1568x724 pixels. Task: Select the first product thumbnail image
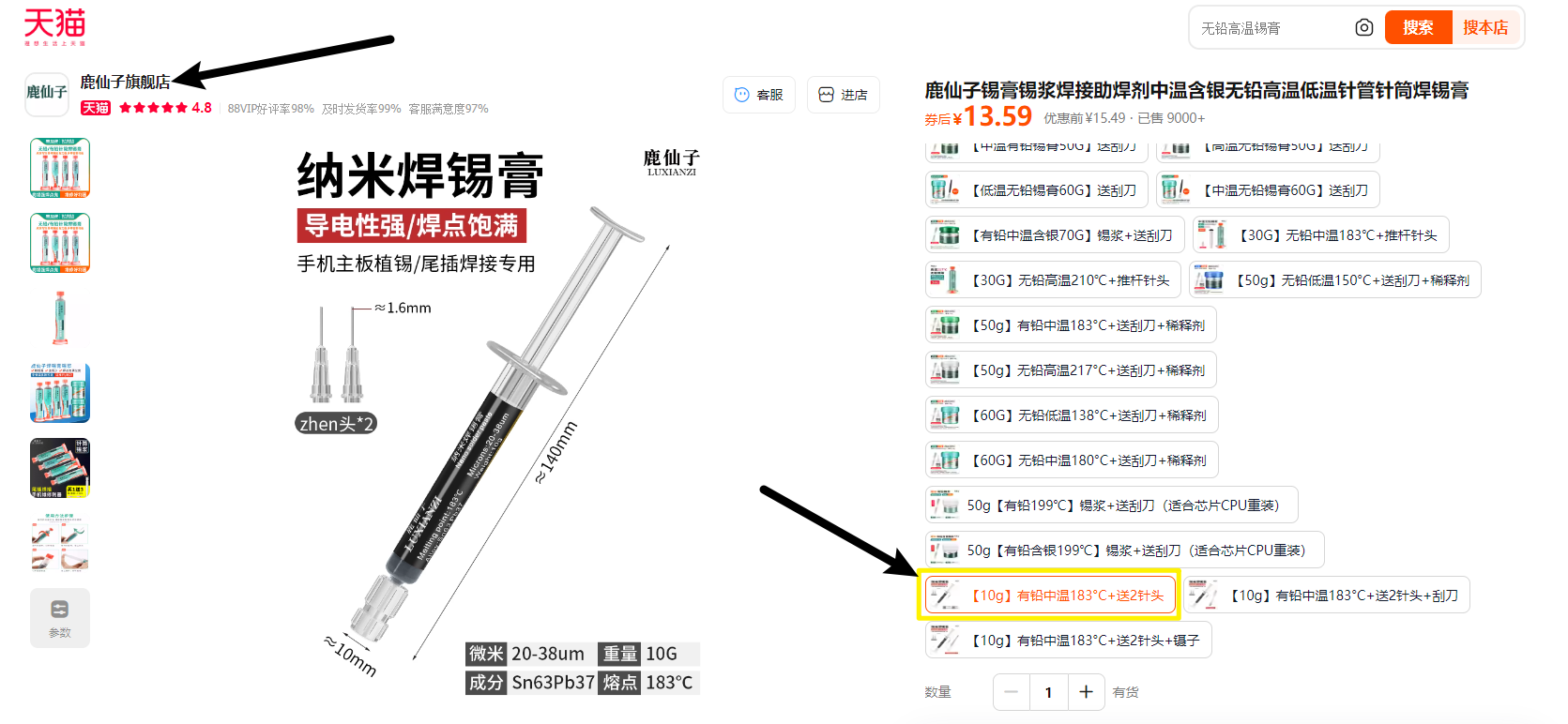coord(60,168)
